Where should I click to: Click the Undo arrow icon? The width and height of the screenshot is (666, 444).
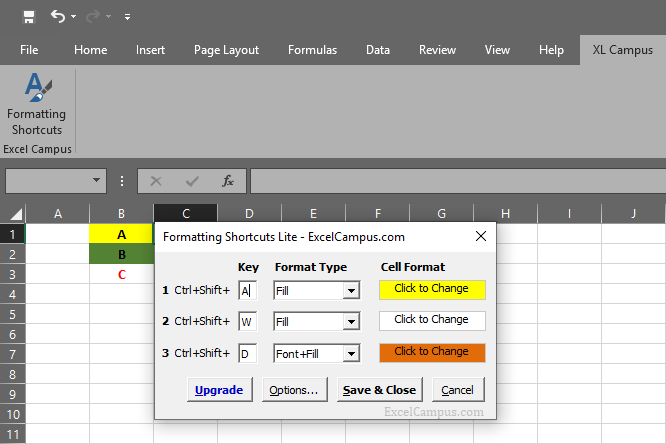[58, 17]
